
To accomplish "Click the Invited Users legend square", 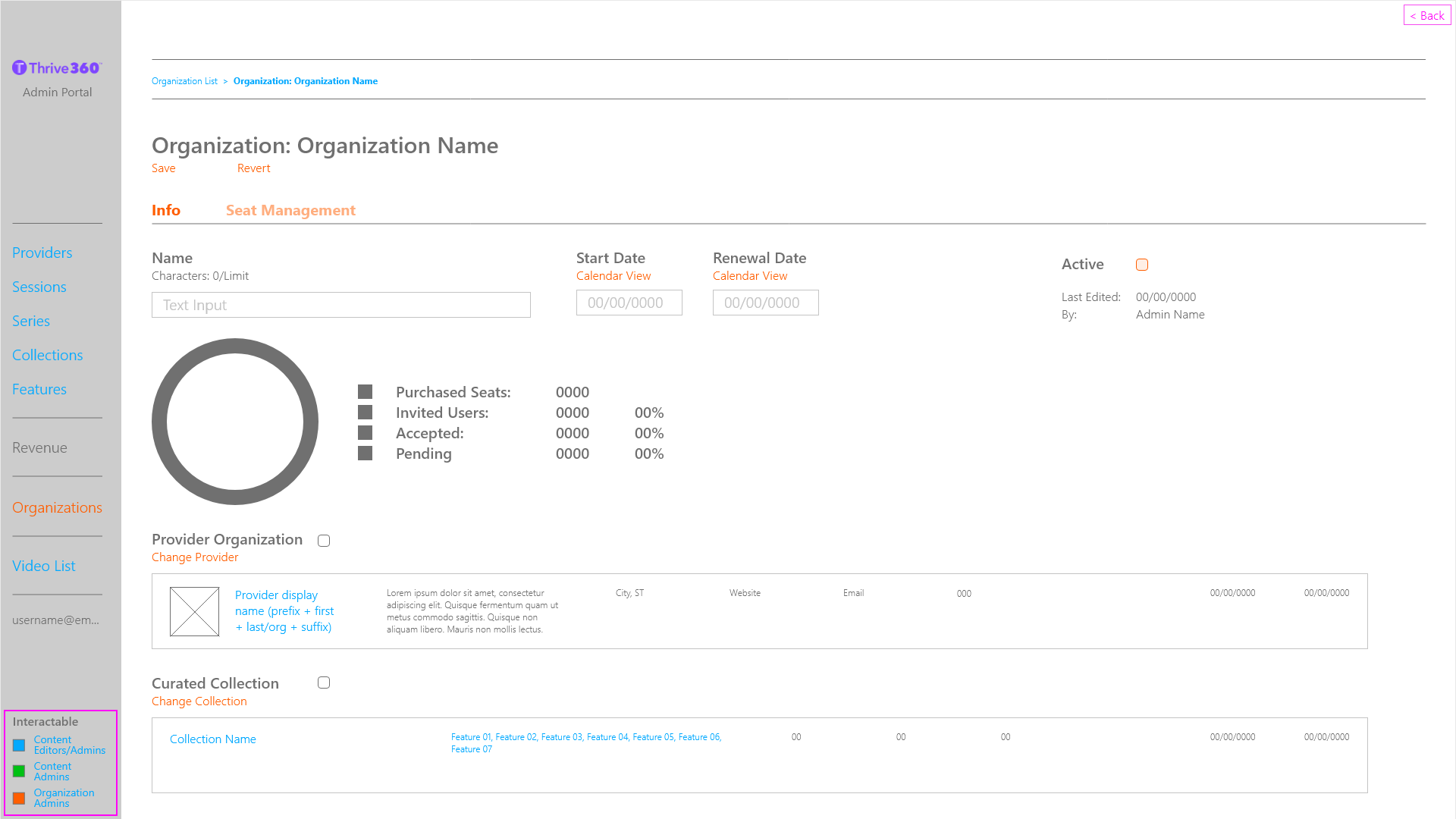I will tap(365, 413).
